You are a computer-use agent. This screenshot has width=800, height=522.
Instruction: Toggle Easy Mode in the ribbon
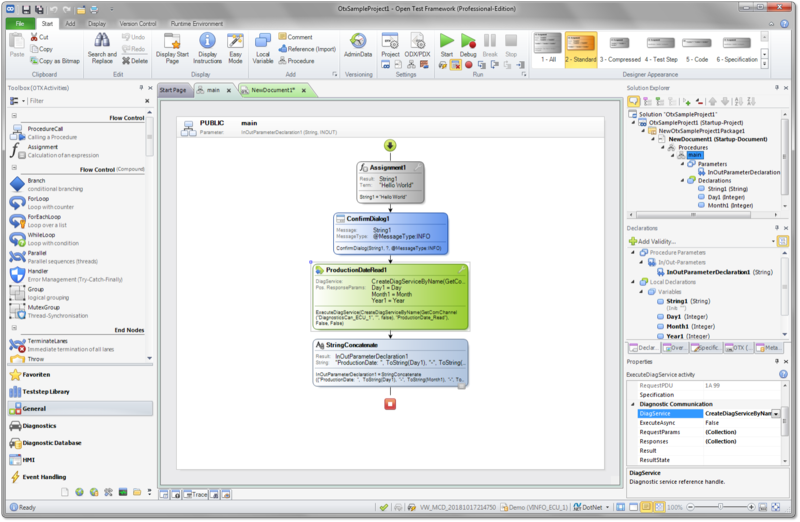coord(235,48)
